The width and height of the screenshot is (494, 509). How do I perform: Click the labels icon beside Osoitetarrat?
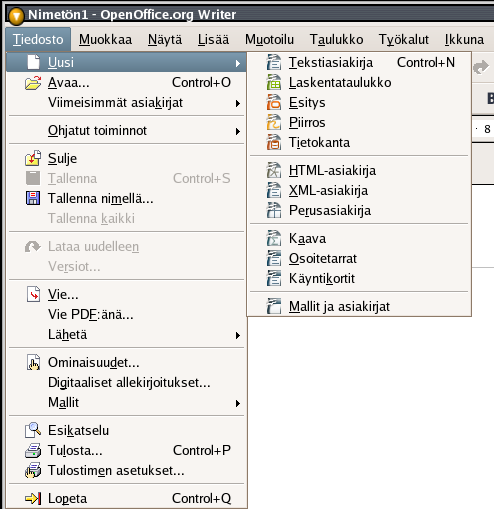click(274, 258)
